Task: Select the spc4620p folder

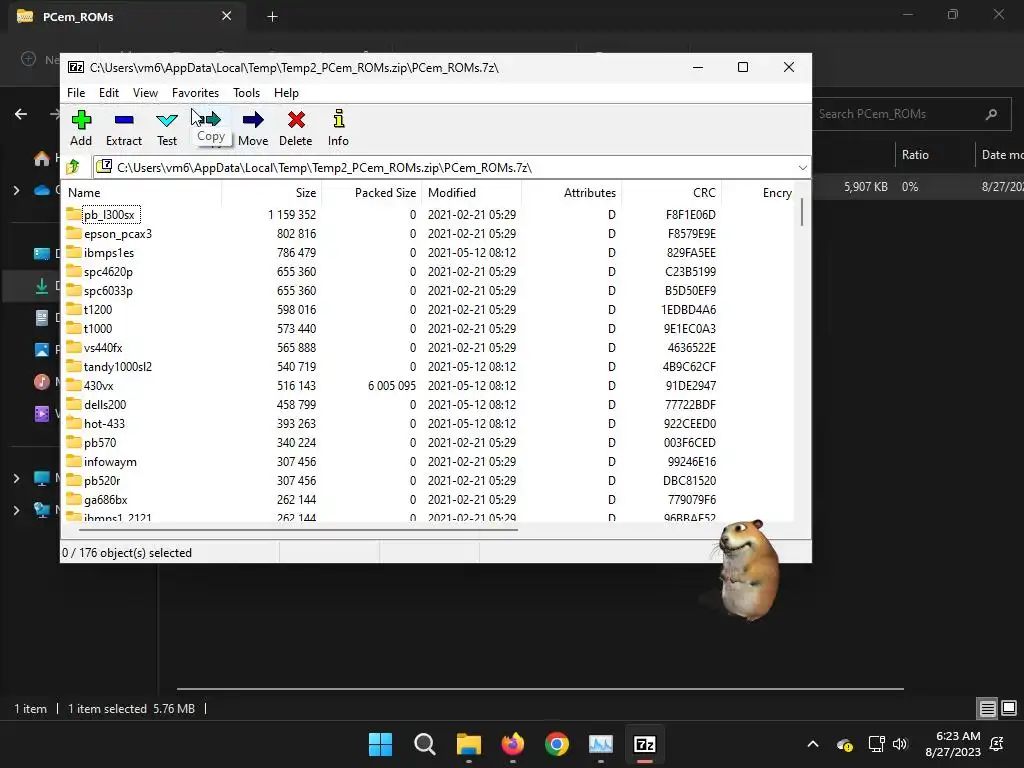Action: point(108,271)
